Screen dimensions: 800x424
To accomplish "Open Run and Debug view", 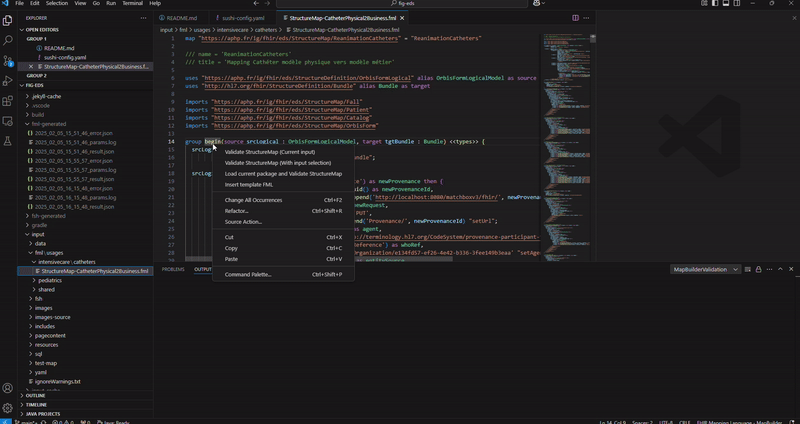I will tap(8, 81).
